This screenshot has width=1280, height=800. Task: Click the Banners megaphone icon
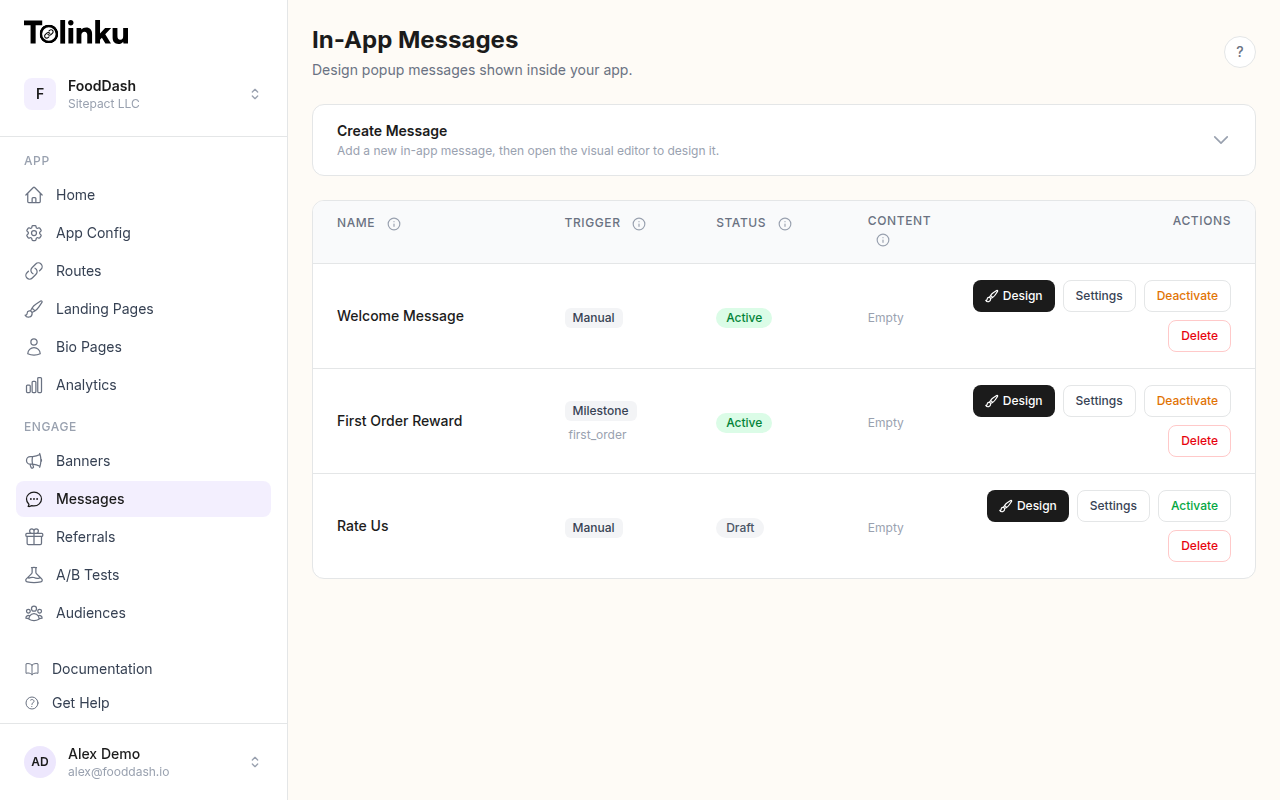coord(34,460)
